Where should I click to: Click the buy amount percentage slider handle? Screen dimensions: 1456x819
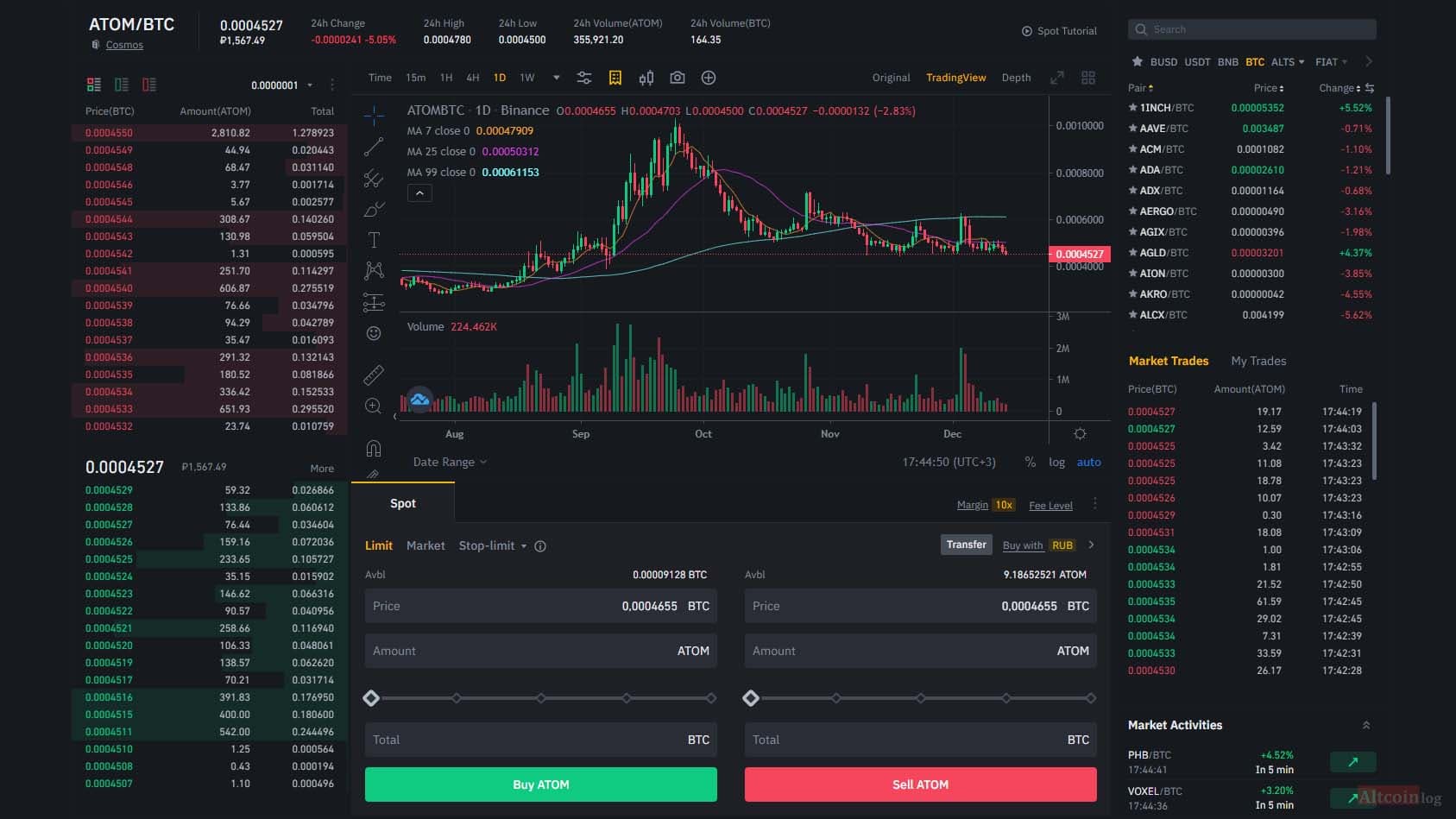coord(372,698)
